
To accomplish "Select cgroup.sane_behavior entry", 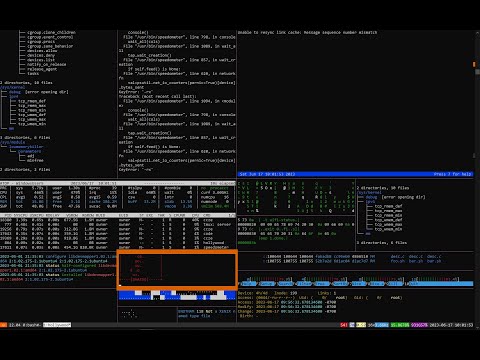I will [50, 46].
